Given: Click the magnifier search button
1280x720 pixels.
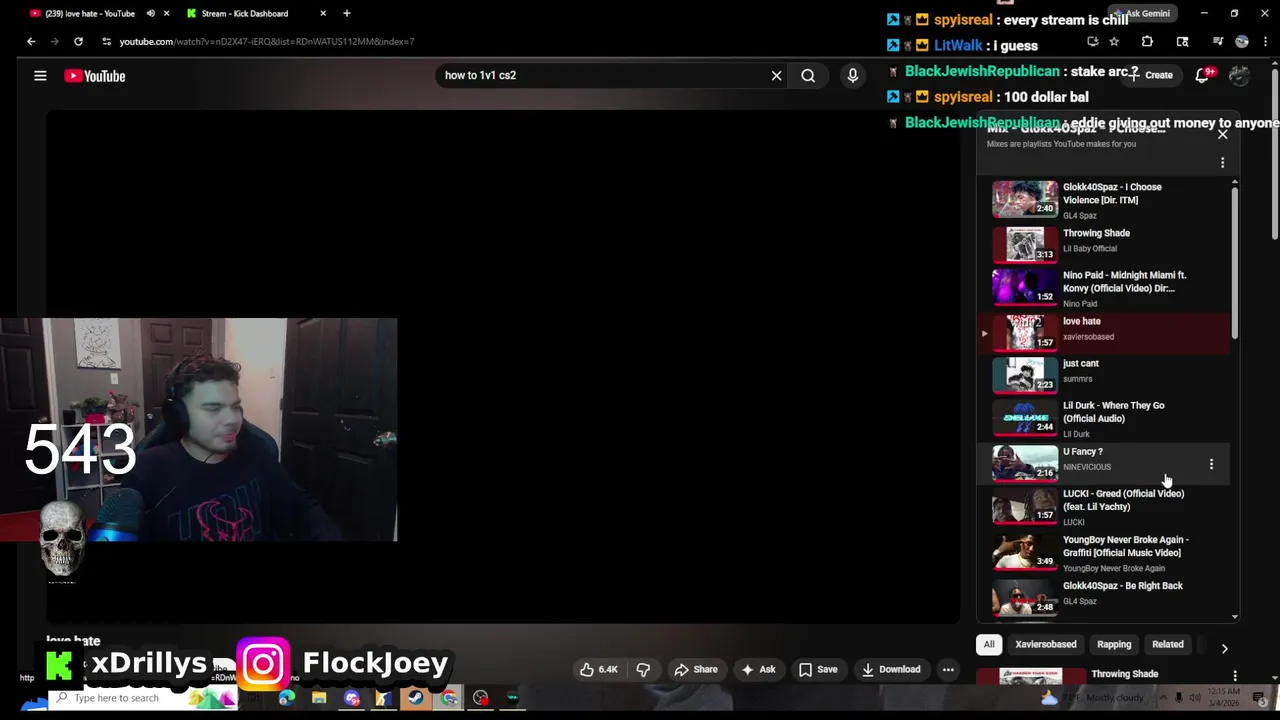Looking at the screenshot, I should pos(808,75).
